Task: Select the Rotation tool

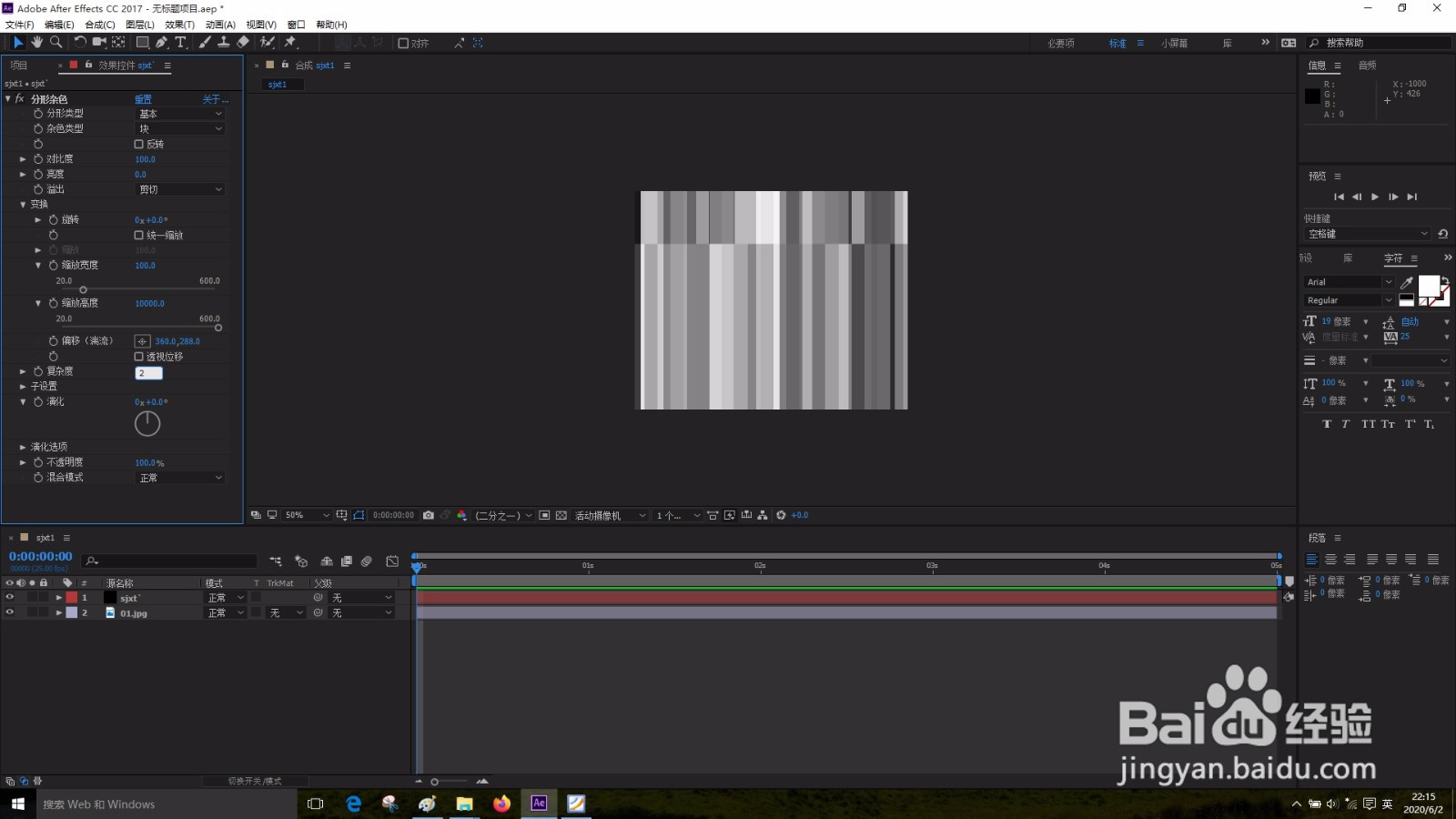Action: (x=80, y=43)
